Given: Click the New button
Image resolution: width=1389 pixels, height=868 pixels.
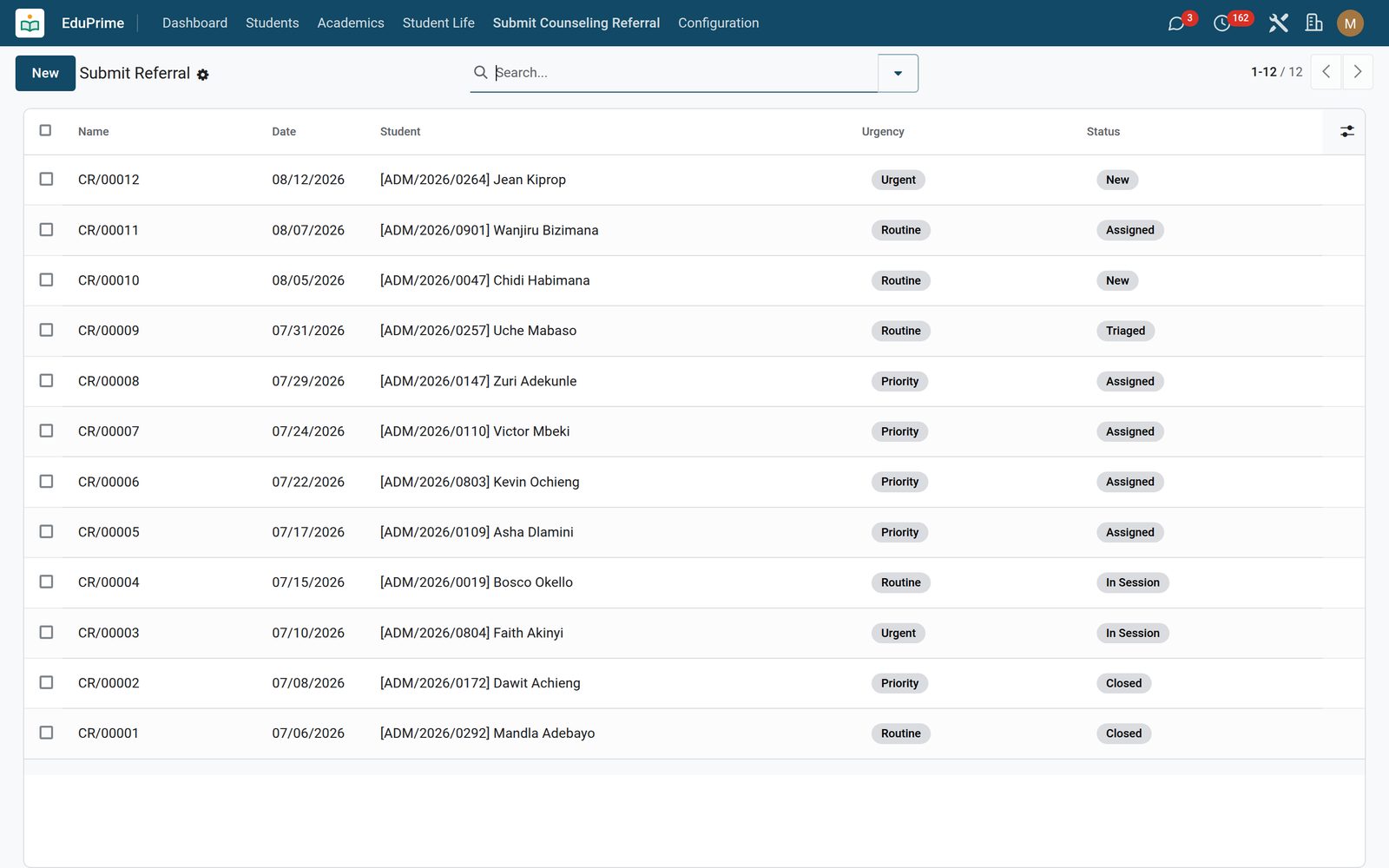Looking at the screenshot, I should tap(45, 73).
